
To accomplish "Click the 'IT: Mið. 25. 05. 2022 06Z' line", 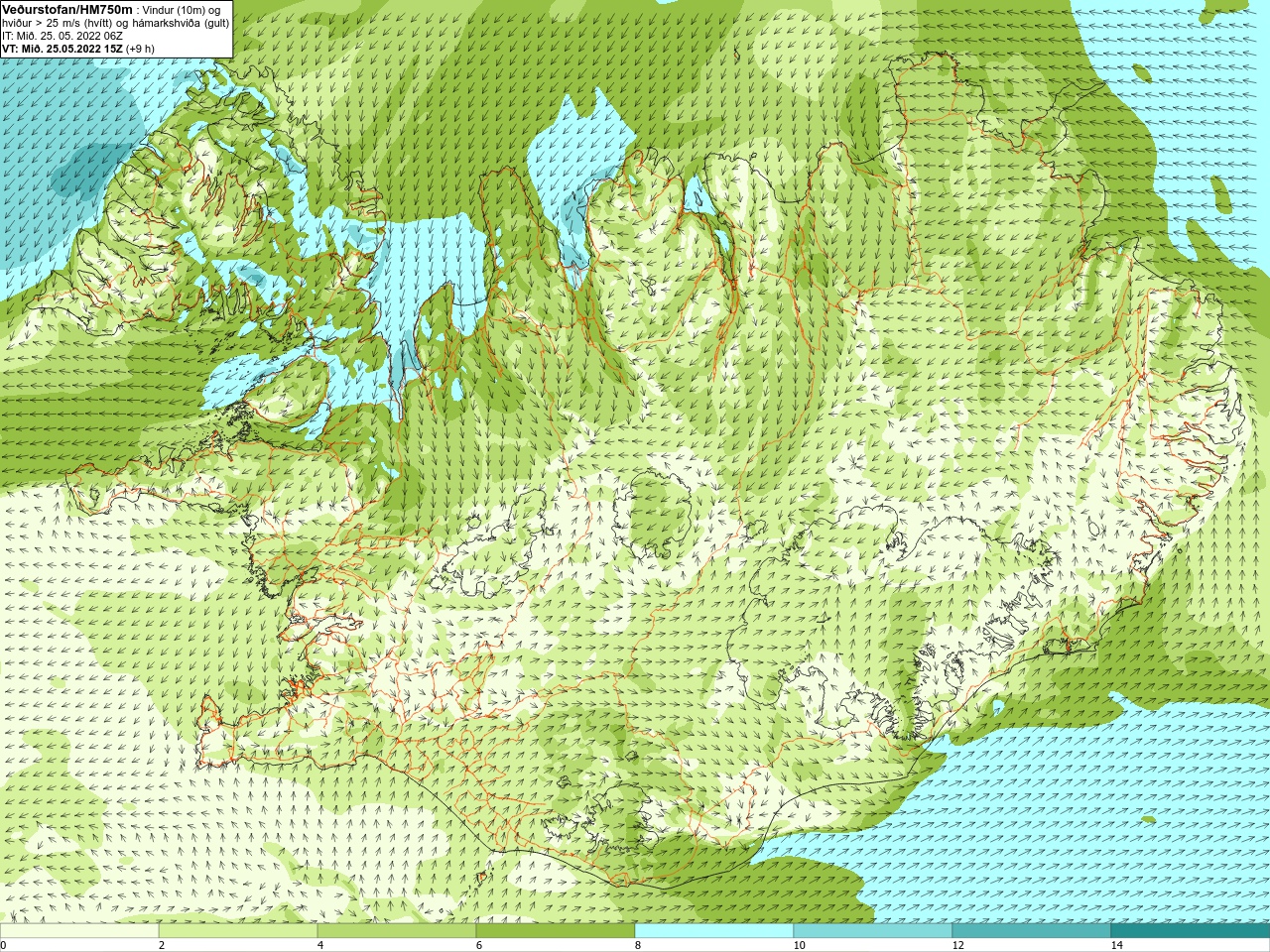I will pyautogui.click(x=63, y=36).
